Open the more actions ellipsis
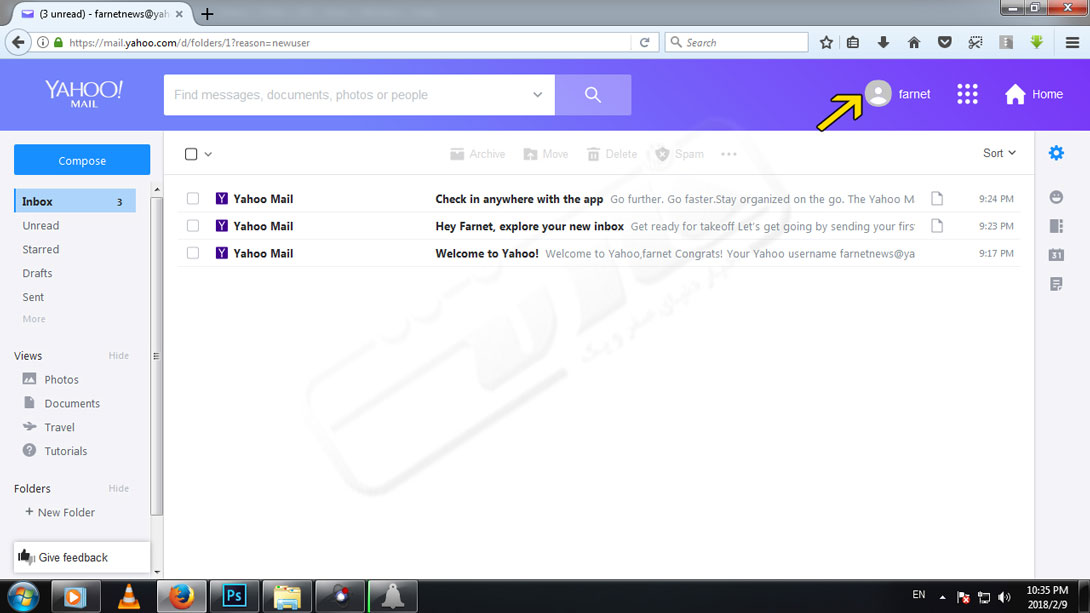 [729, 154]
